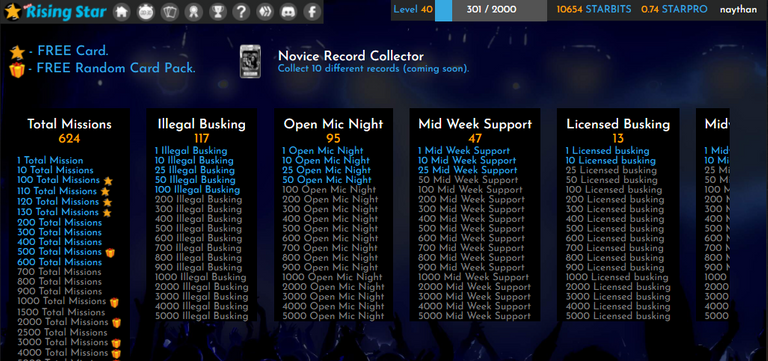Click star icon next to 130 Total Missions

[x=107, y=213]
